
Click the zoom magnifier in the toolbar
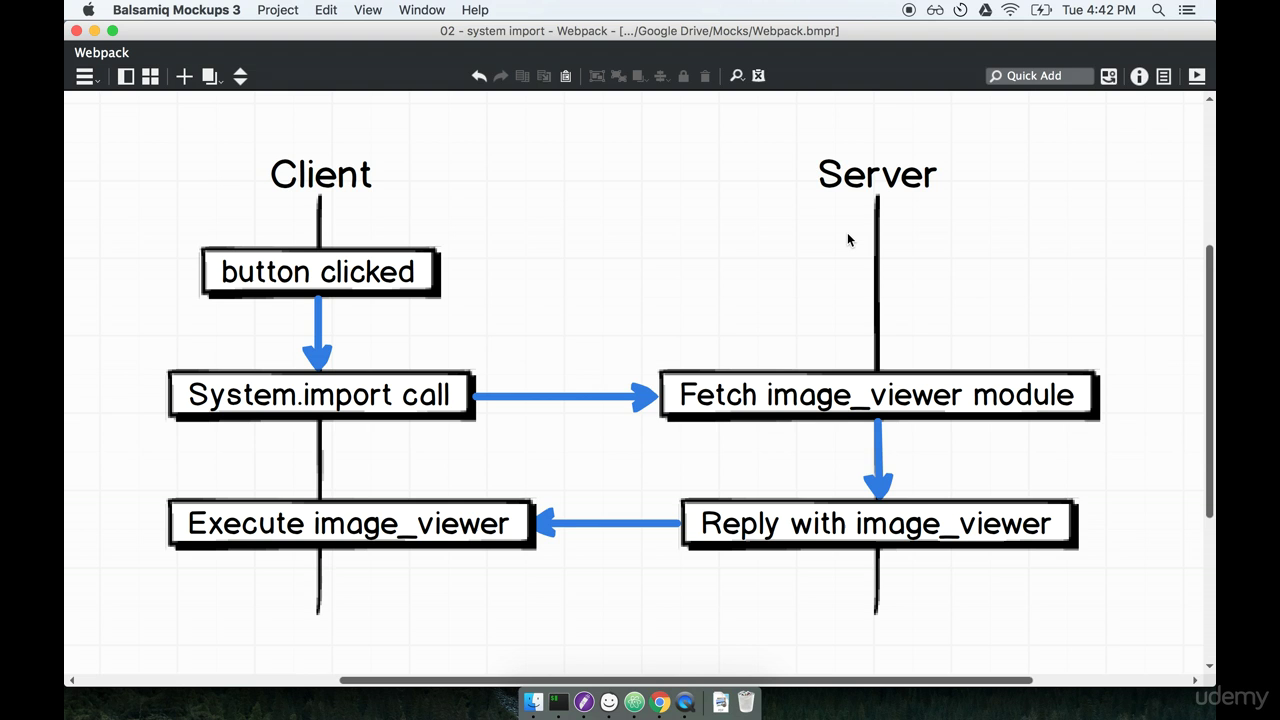735,76
